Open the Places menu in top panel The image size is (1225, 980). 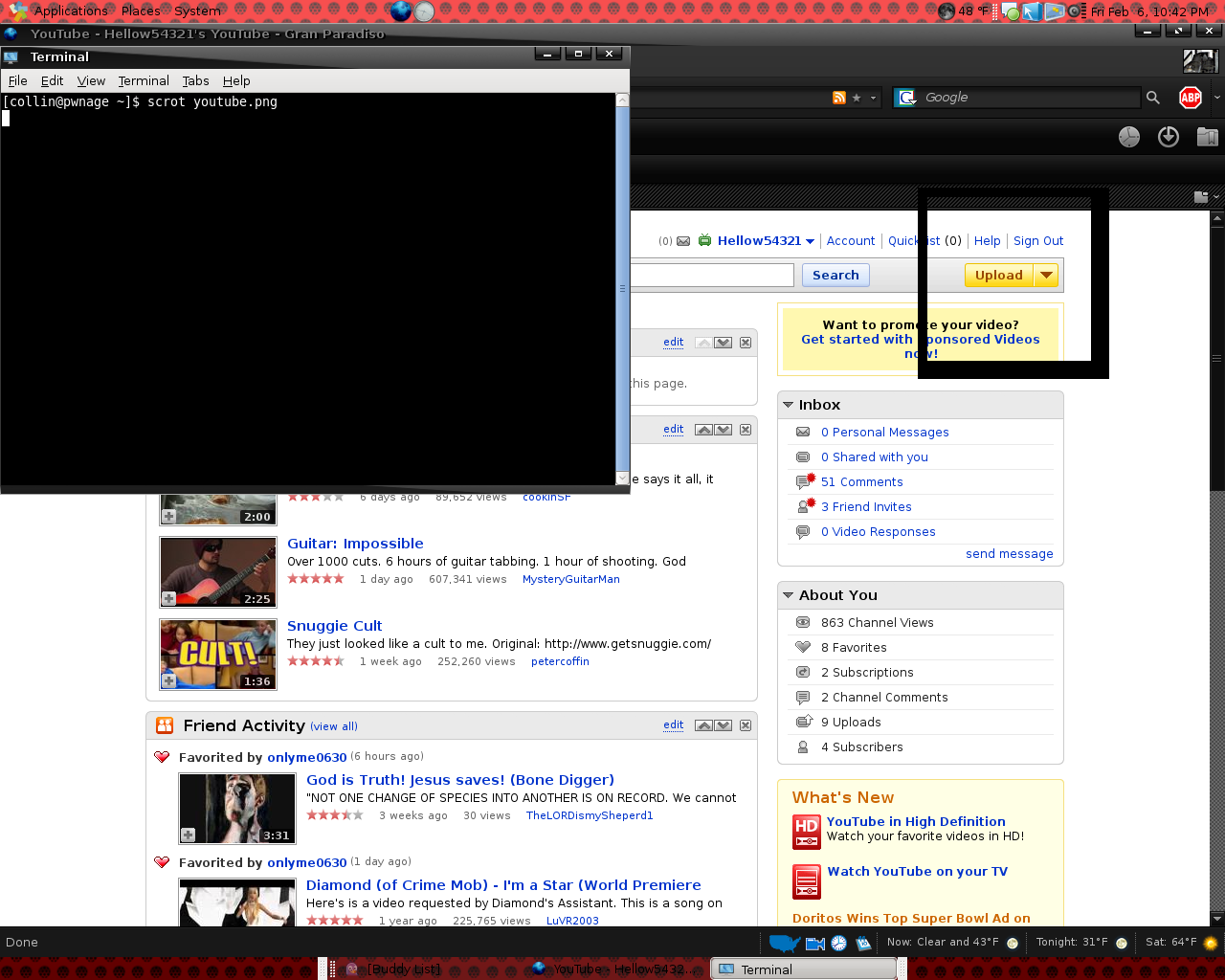(x=141, y=11)
